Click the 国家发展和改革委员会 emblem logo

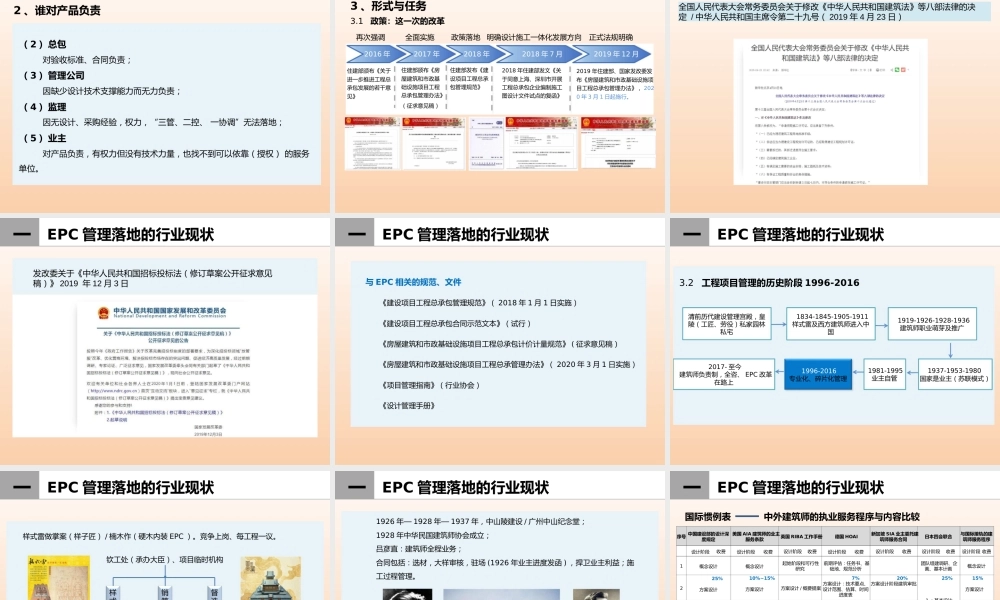coord(103,312)
